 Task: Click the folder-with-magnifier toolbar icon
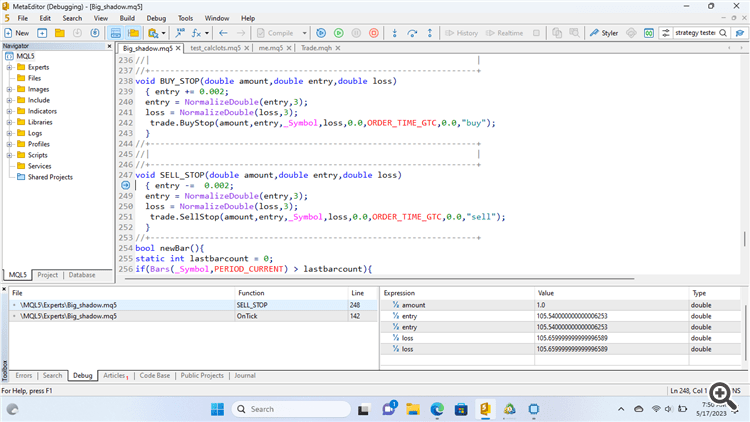(153, 33)
